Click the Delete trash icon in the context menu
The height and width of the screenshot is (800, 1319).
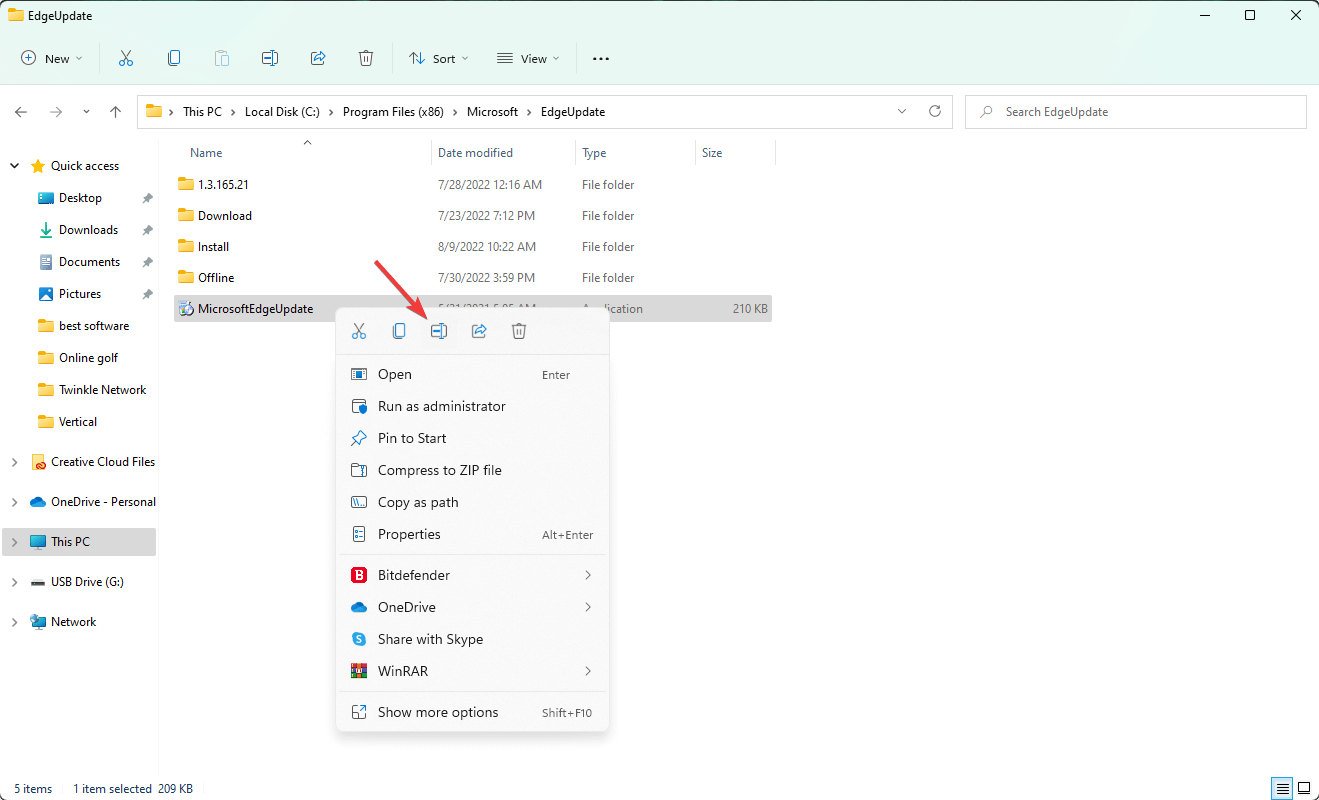(x=519, y=330)
